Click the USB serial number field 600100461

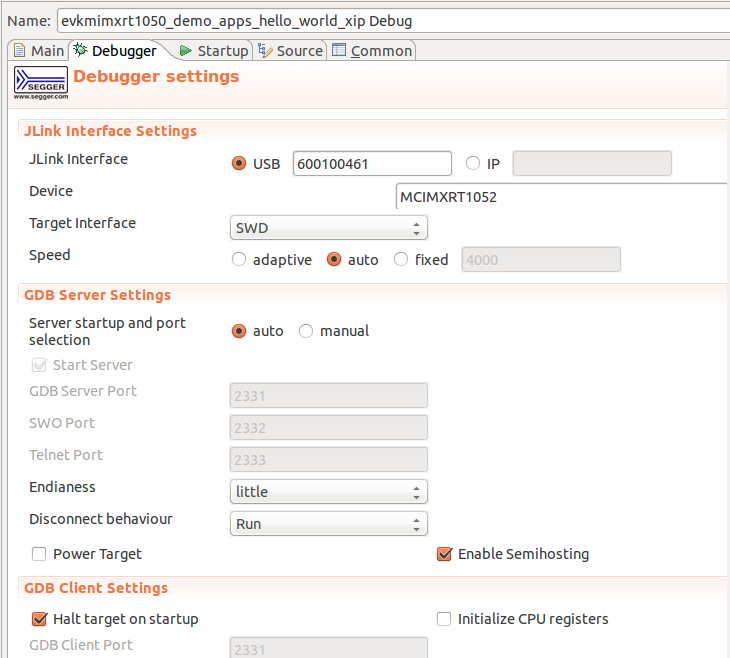click(x=372, y=163)
